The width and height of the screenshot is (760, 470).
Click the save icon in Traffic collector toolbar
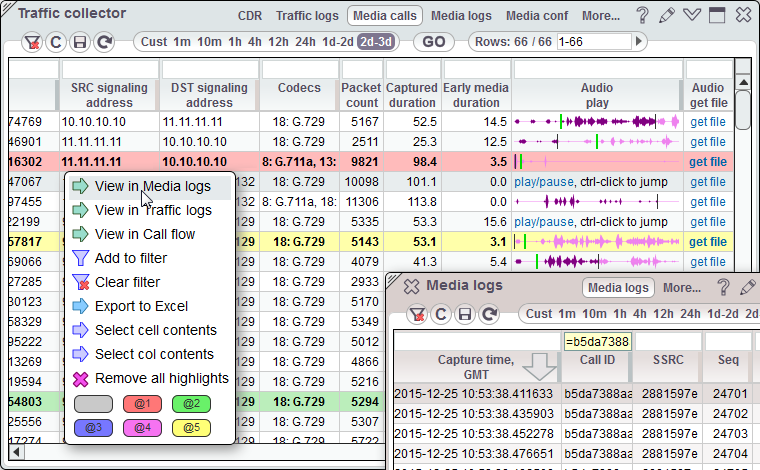coord(79,42)
